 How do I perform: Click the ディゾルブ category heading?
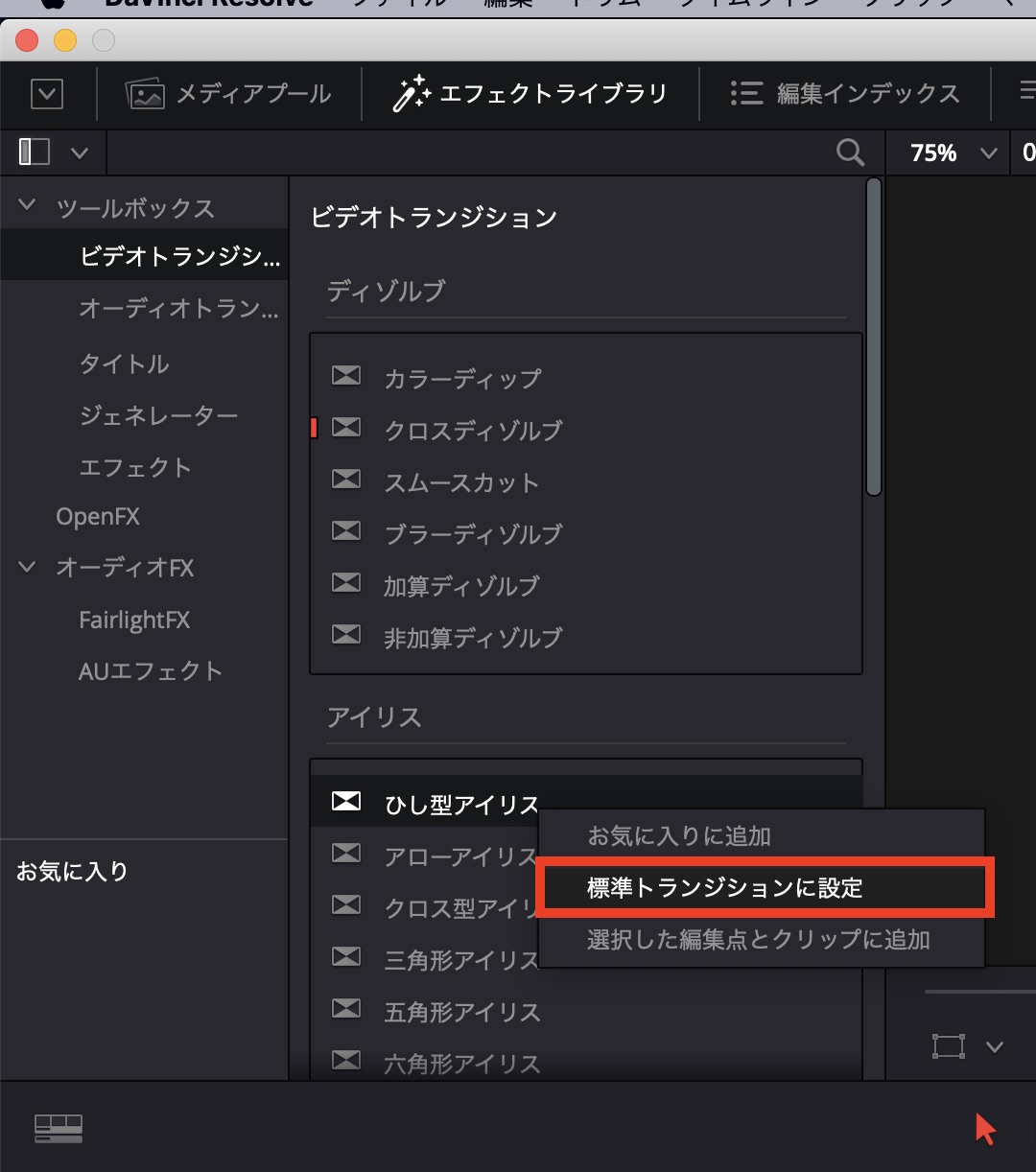(386, 291)
